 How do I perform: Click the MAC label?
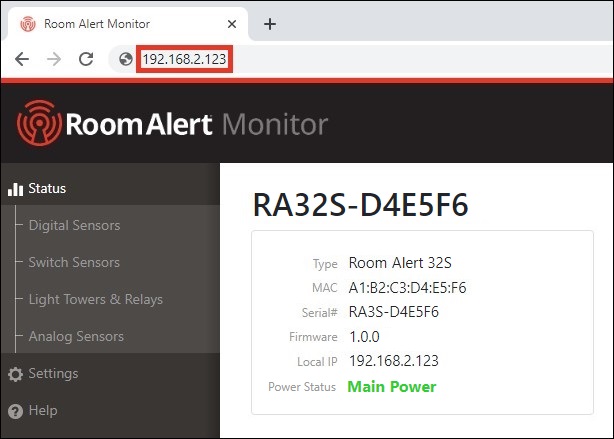tap(325, 288)
